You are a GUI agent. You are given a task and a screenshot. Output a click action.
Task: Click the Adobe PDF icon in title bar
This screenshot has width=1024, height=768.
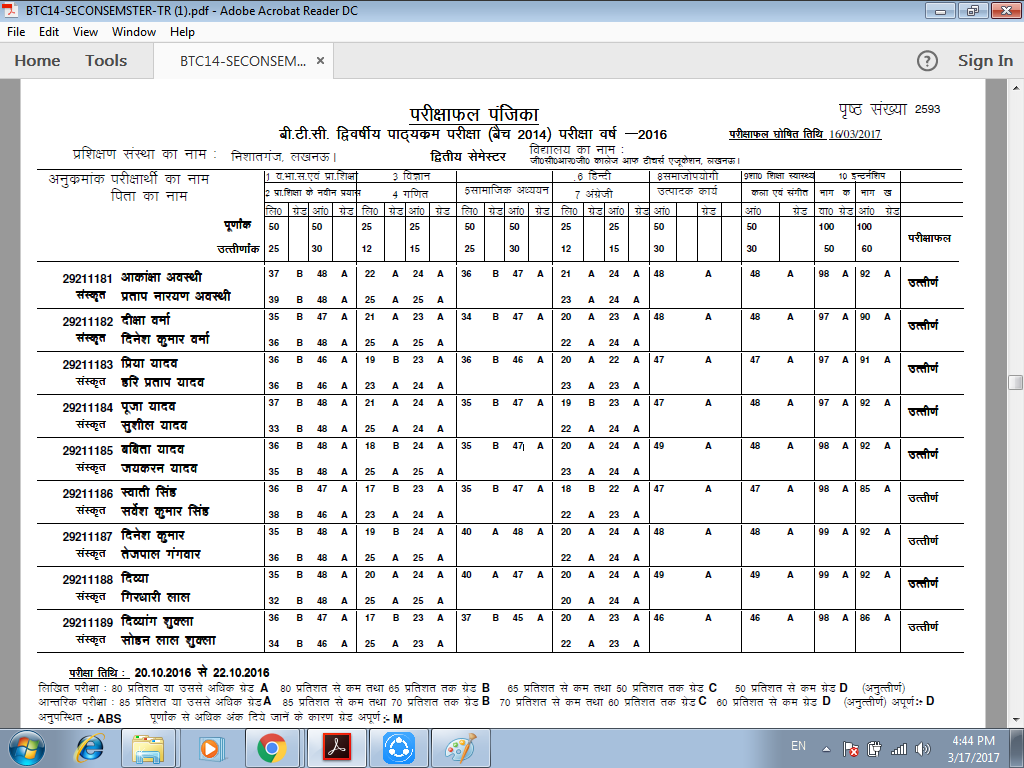(x=11, y=10)
